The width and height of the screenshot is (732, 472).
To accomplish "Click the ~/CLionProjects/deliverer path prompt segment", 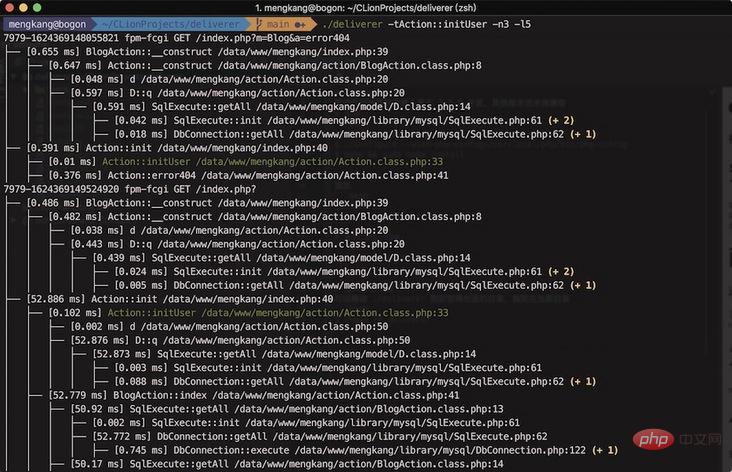I will point(171,24).
